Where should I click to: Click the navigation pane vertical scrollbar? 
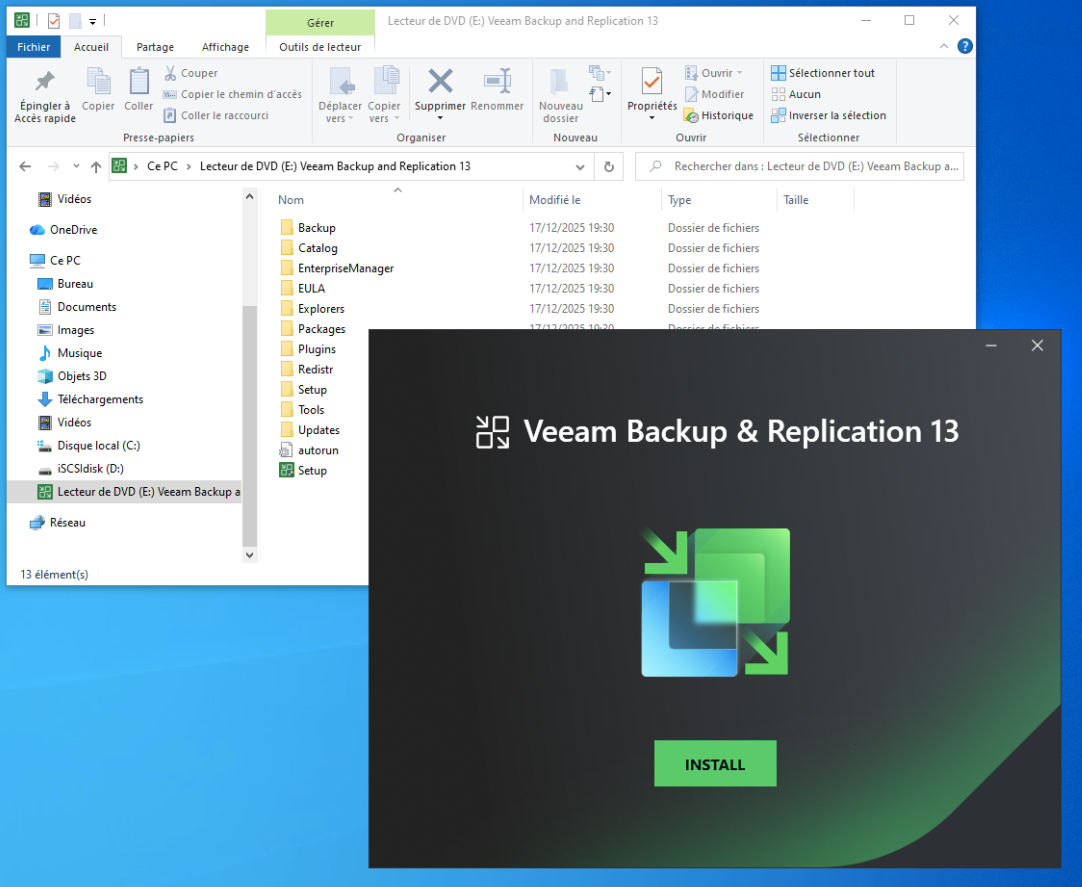pyautogui.click(x=250, y=420)
